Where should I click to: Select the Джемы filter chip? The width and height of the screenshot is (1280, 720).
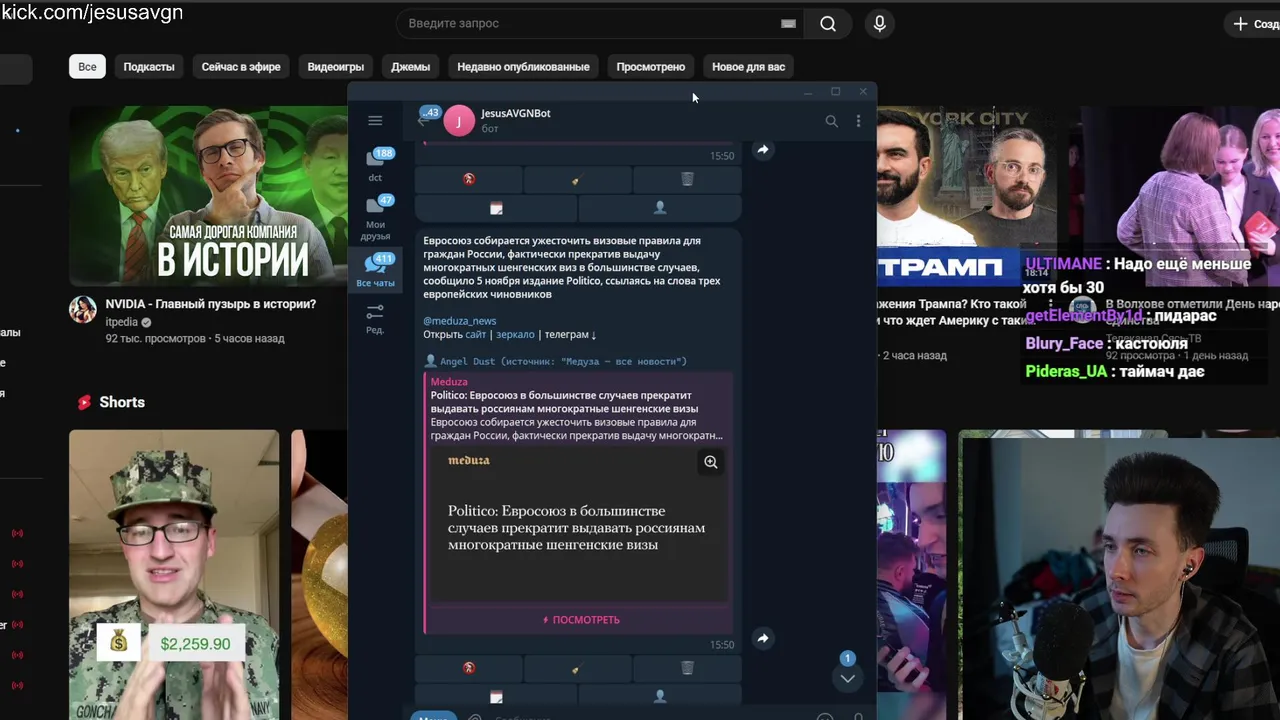pyautogui.click(x=410, y=67)
